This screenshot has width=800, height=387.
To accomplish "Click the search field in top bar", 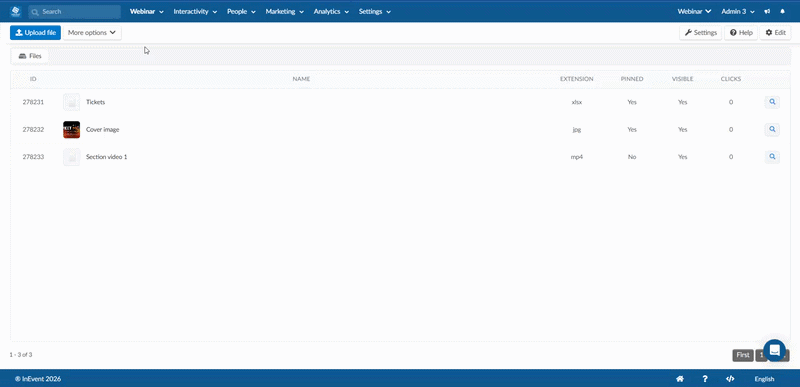I will [x=74, y=11].
